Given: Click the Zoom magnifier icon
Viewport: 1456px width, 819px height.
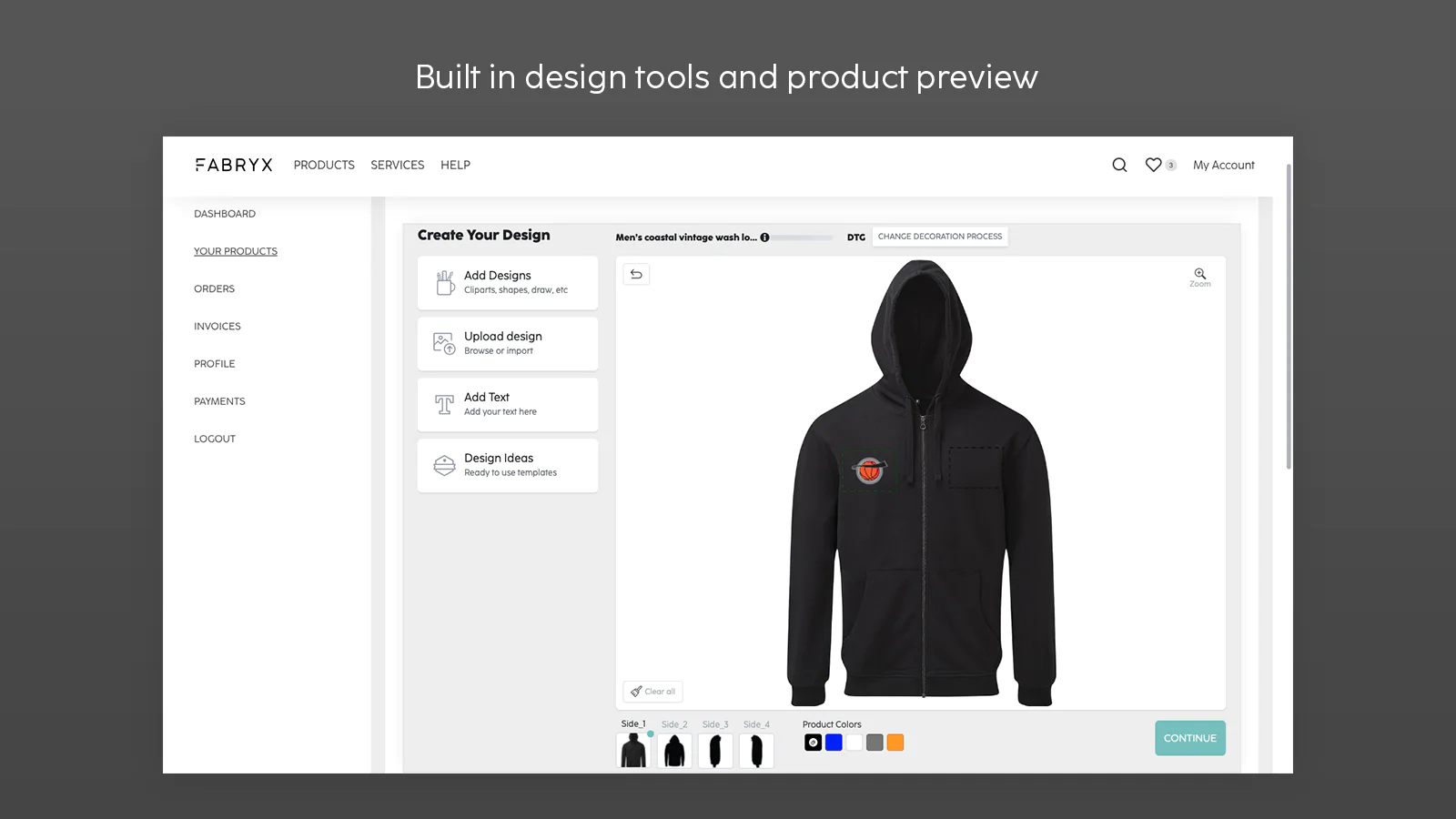Looking at the screenshot, I should tap(1199, 275).
